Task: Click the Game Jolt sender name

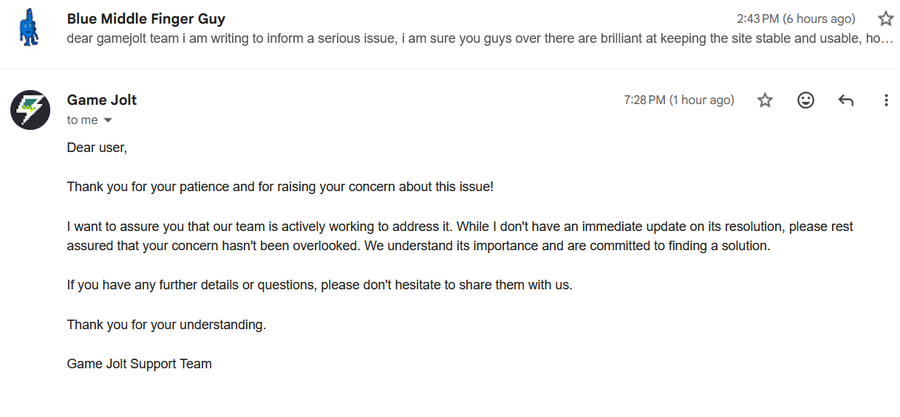Action: click(102, 100)
